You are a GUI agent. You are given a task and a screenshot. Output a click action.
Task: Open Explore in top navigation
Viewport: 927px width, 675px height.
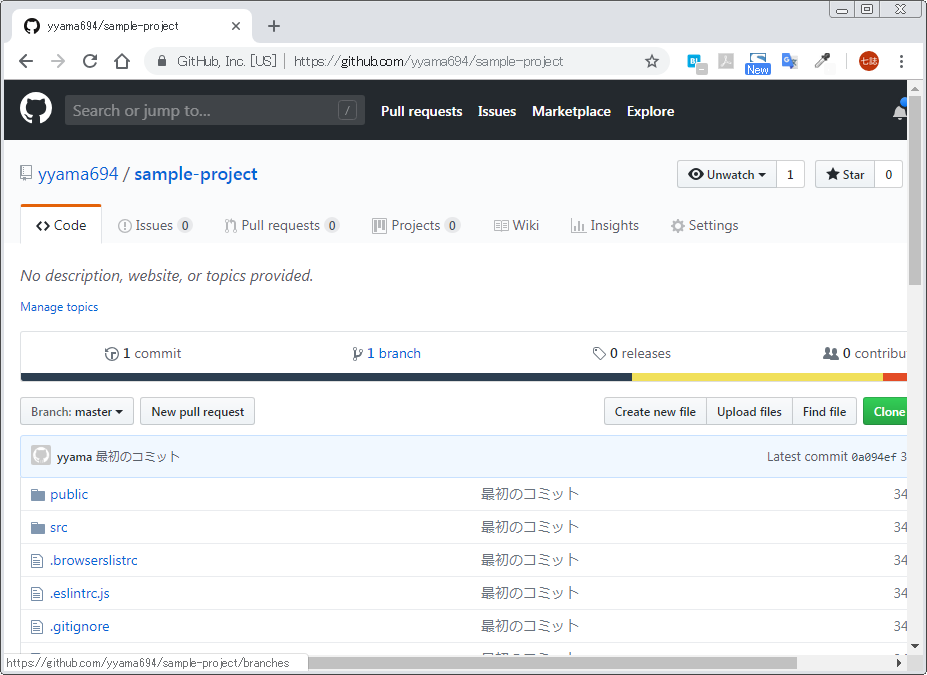tap(650, 111)
